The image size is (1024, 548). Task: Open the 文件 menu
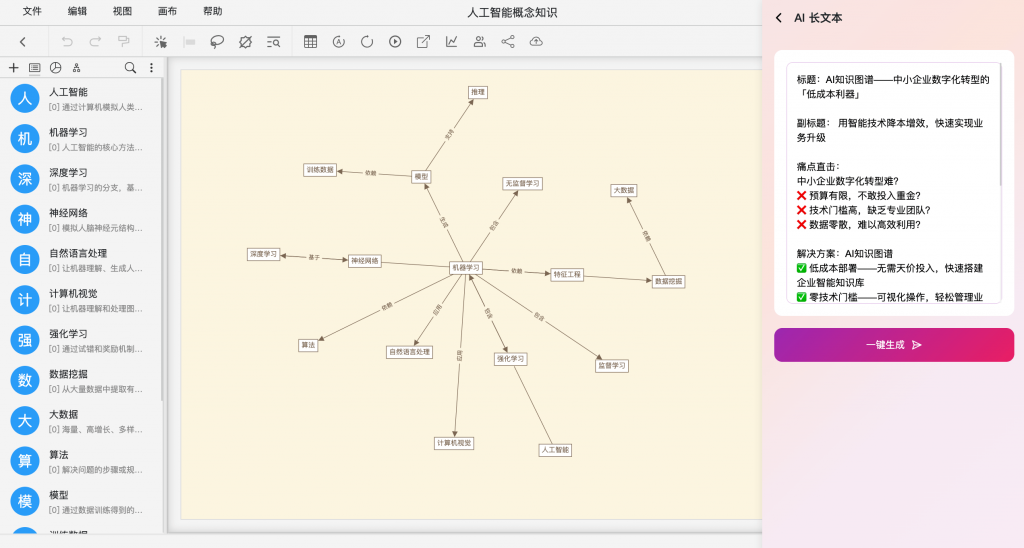32,11
